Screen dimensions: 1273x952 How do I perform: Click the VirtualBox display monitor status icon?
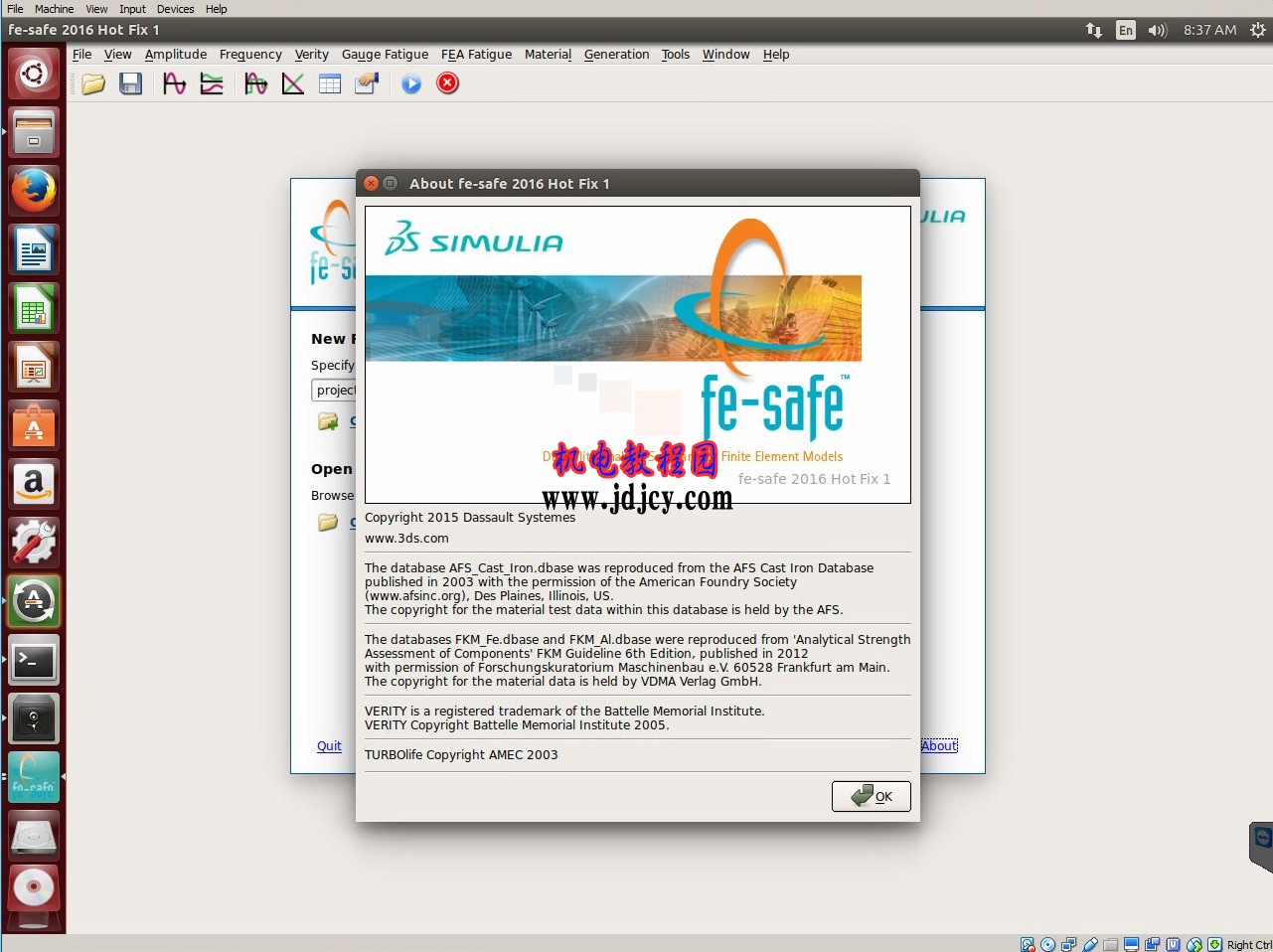point(1131,944)
